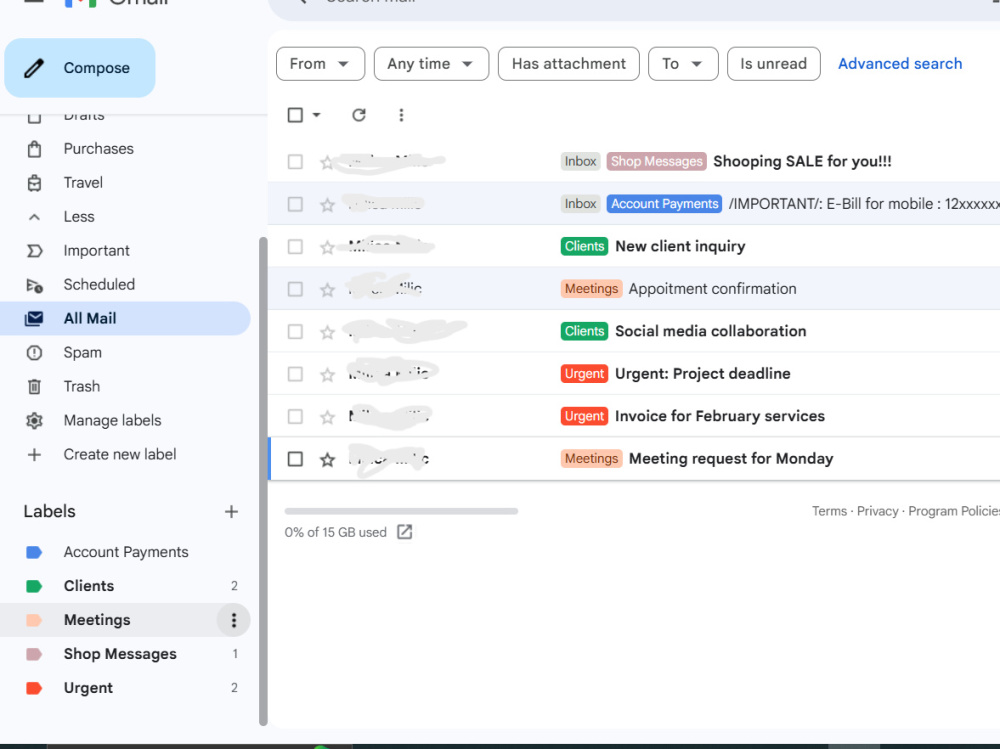Click the Spam warning icon

coord(34,353)
